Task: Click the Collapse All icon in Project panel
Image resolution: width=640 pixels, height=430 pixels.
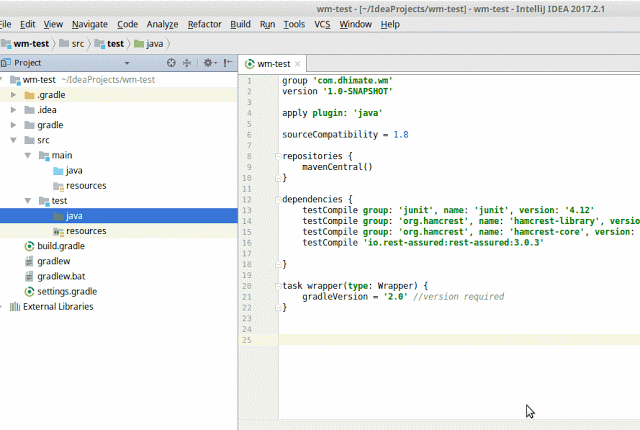Action: [187, 63]
